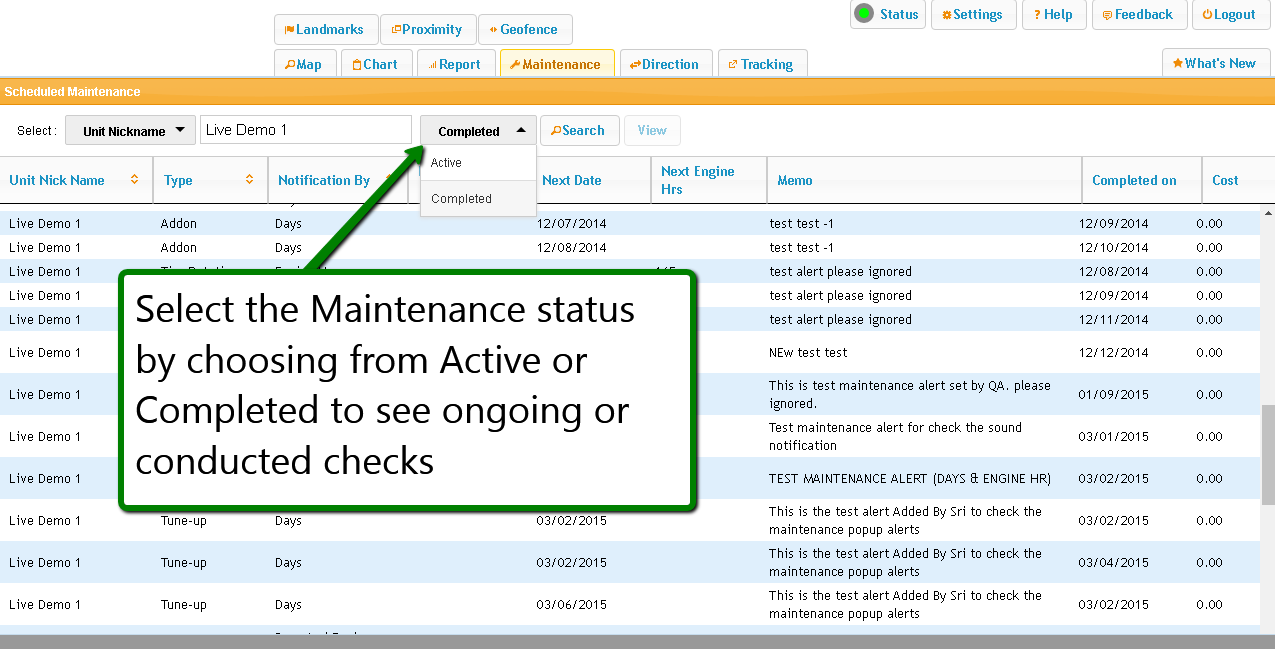Viewport: 1275px width, 649px height.
Task: Open the Landmarks tab
Action: pos(324,30)
